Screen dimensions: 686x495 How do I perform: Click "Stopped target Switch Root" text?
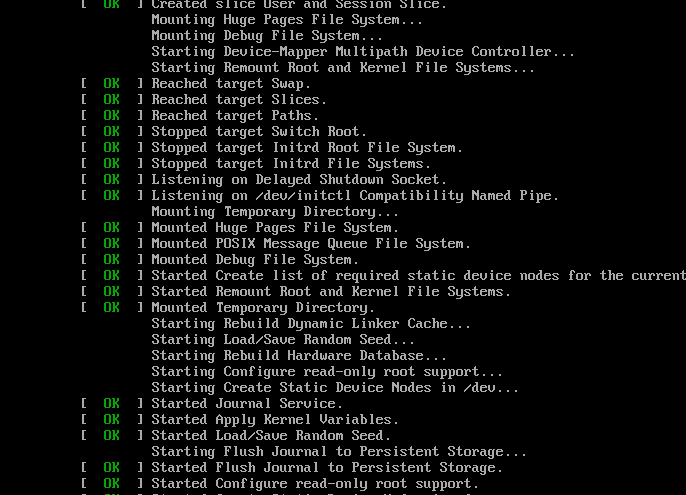[259, 132]
